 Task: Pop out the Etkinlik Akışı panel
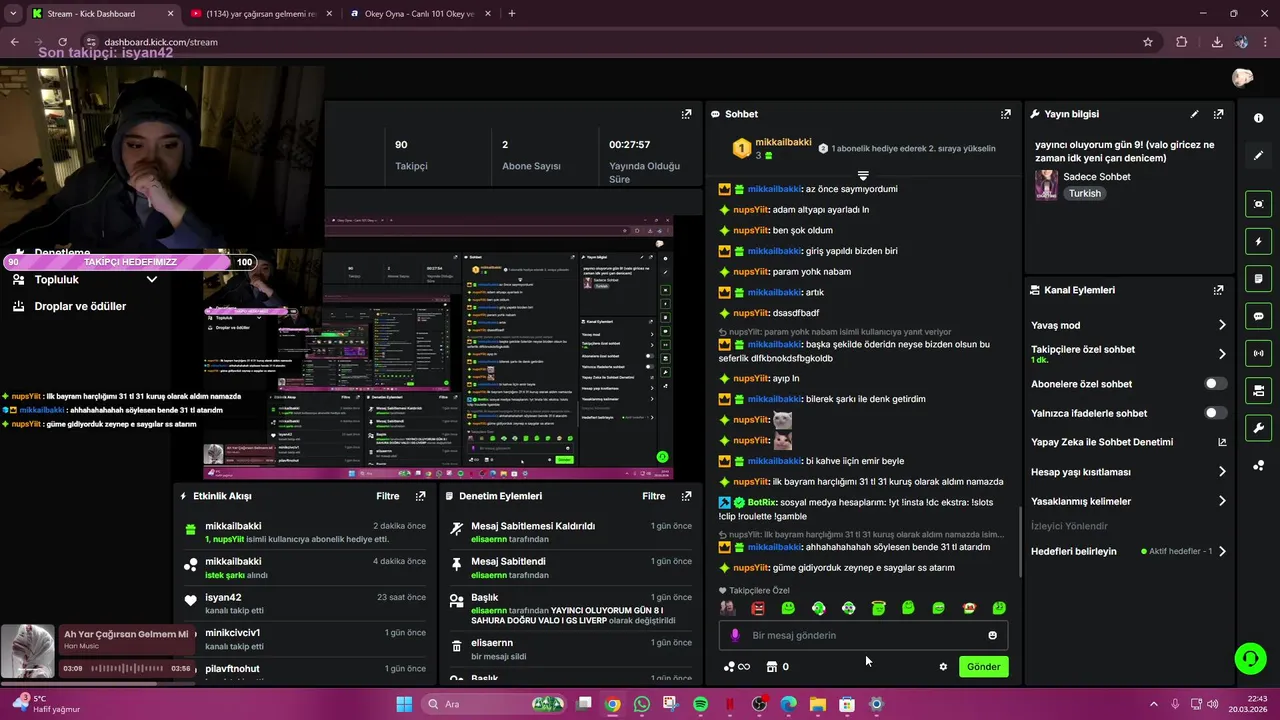[420, 496]
